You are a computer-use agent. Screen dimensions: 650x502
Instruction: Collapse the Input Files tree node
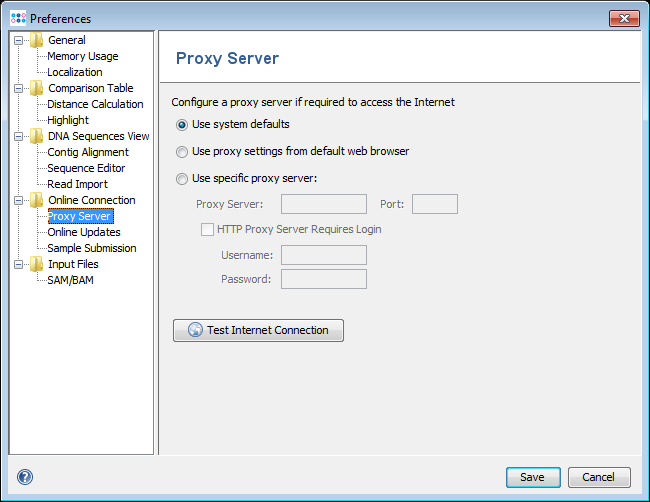point(18,265)
